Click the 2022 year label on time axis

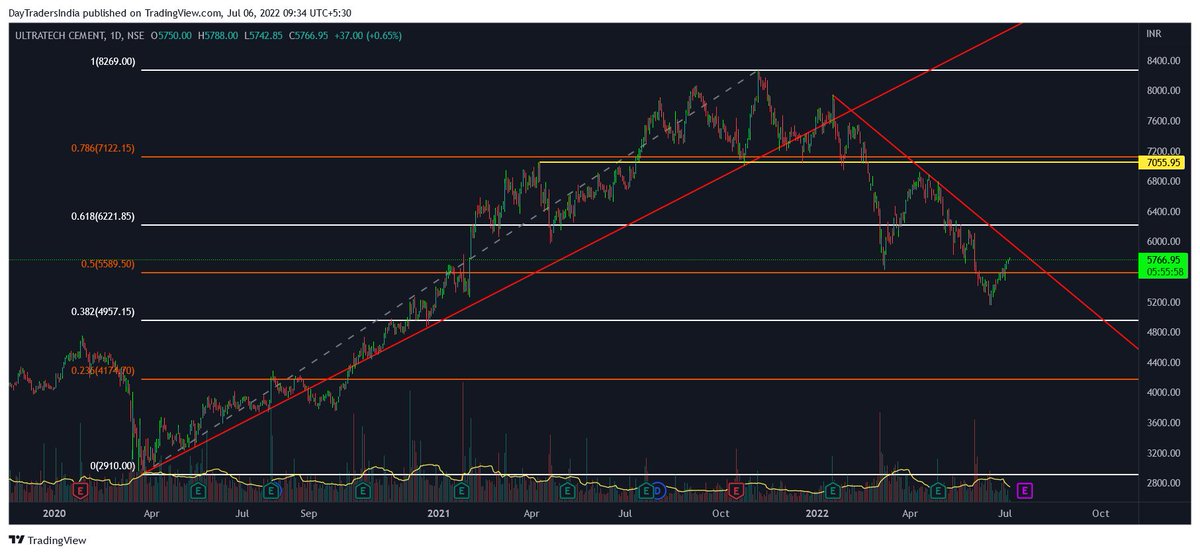[x=817, y=514]
